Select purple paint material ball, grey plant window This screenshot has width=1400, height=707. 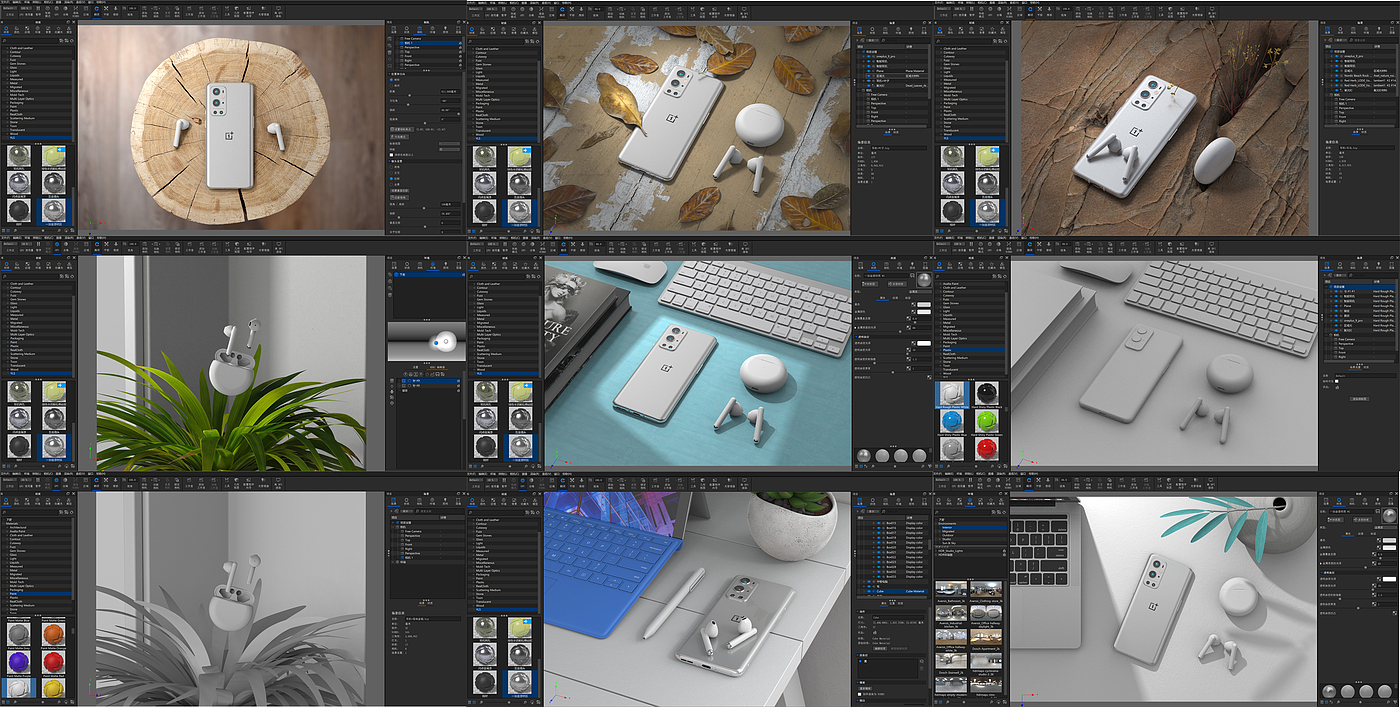coord(19,662)
